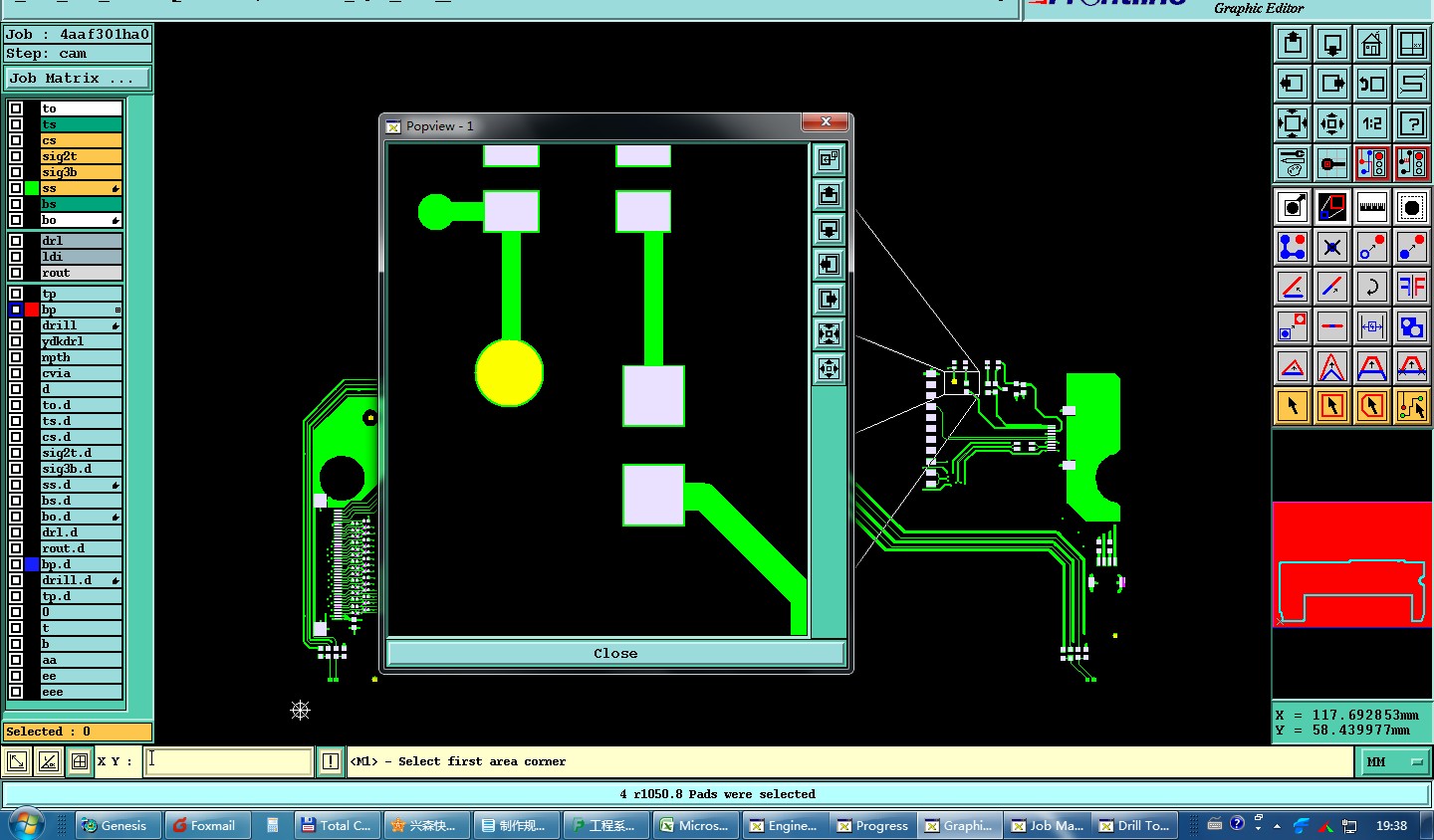Switch to Drill Tools taskbar window
This screenshot has height=840, width=1434.
(x=1135, y=825)
